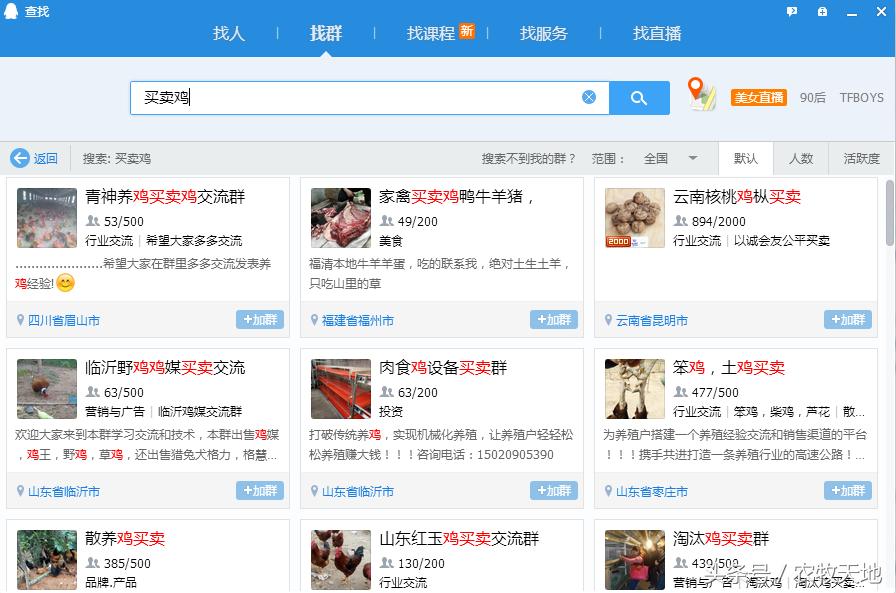Switch to the 找直播 tab
Screen dimensions: 896x593
click(655, 33)
